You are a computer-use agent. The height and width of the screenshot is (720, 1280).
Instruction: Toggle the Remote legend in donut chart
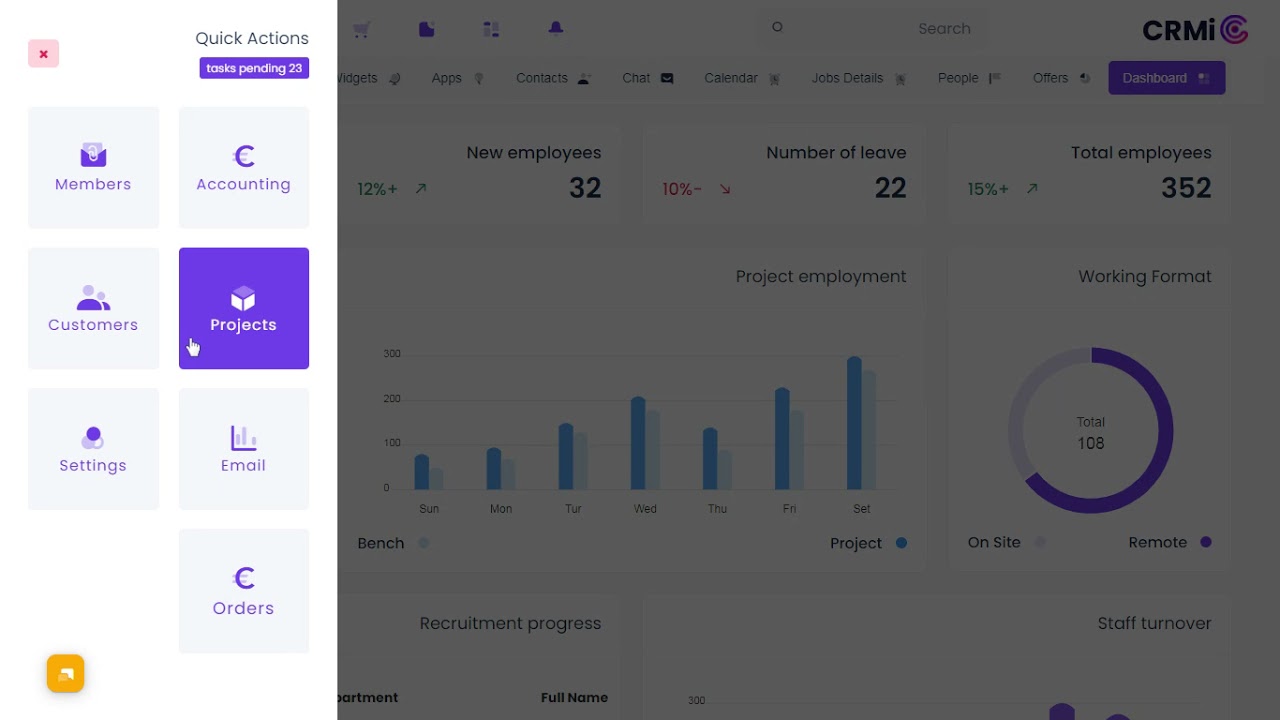[x=1170, y=542]
